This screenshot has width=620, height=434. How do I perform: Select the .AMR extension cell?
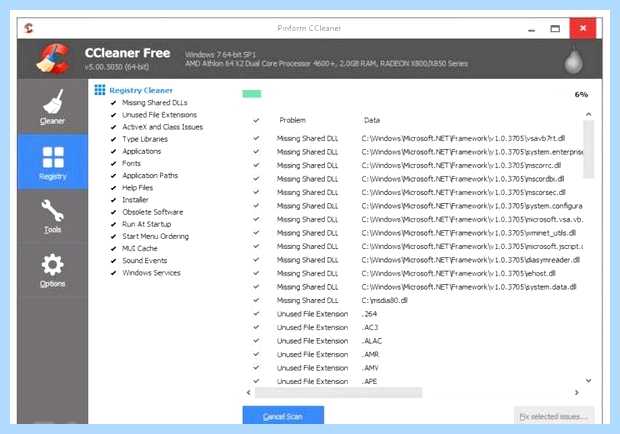(370, 355)
